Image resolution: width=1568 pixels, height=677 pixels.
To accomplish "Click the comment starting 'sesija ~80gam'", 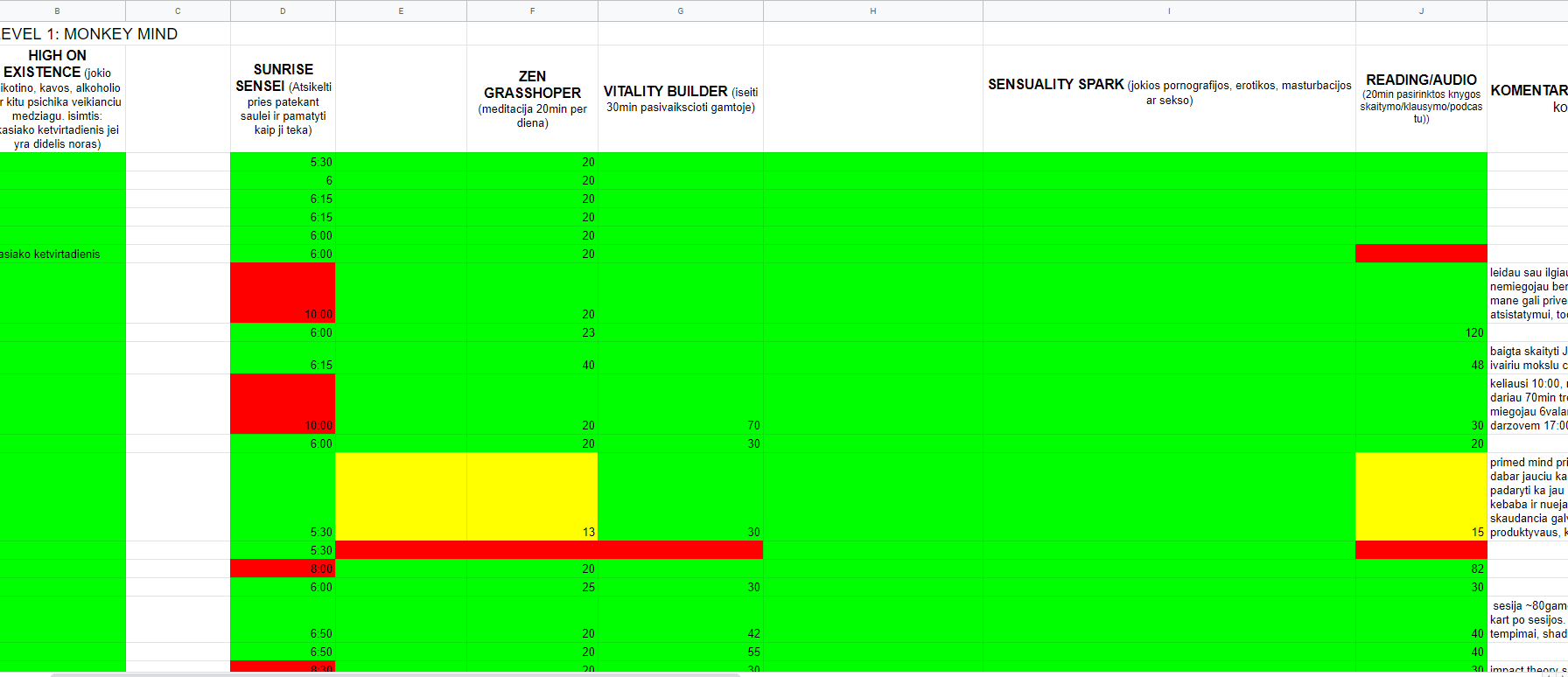I will point(1528,619).
